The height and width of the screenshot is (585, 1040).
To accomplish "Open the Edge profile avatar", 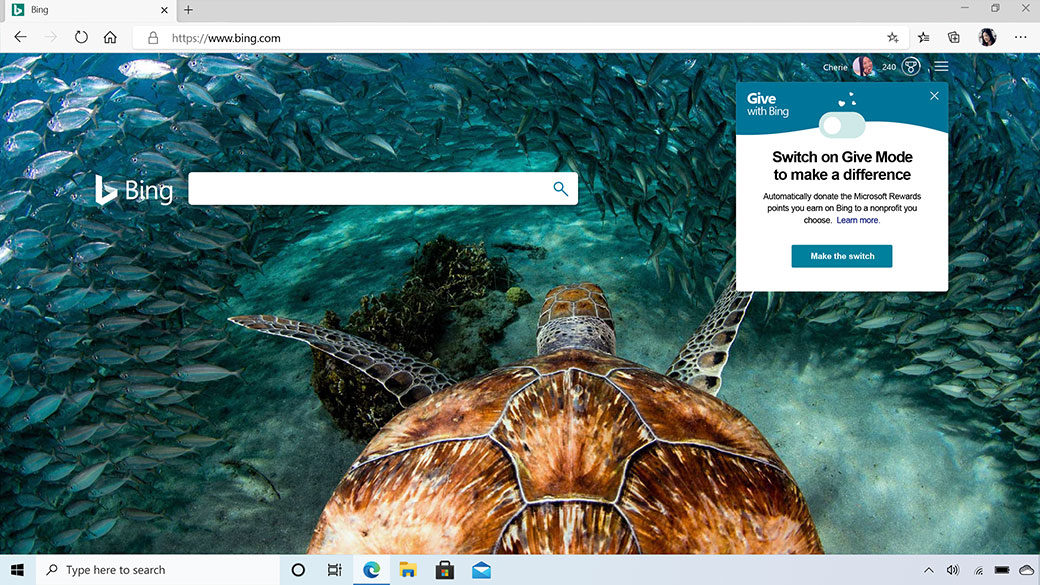I will tap(987, 37).
